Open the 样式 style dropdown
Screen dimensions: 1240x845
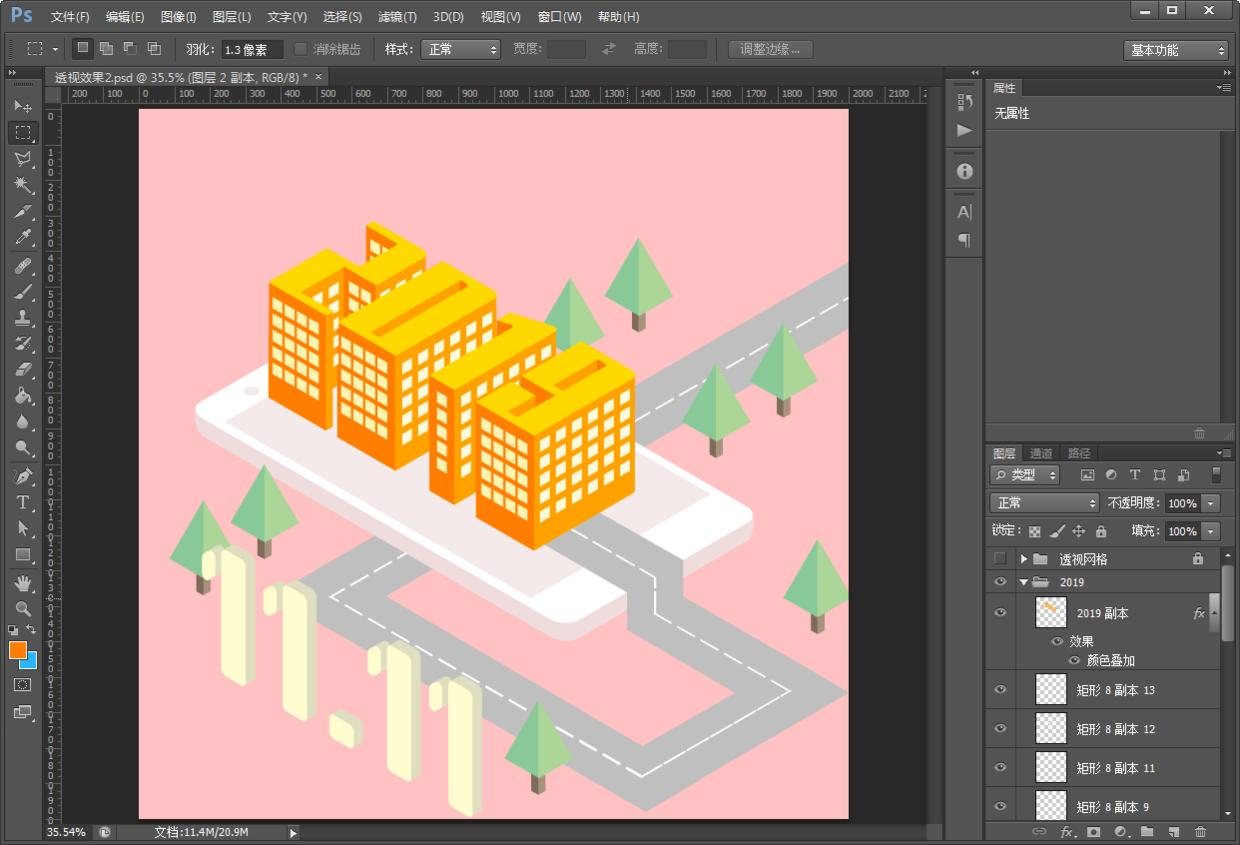tap(460, 49)
